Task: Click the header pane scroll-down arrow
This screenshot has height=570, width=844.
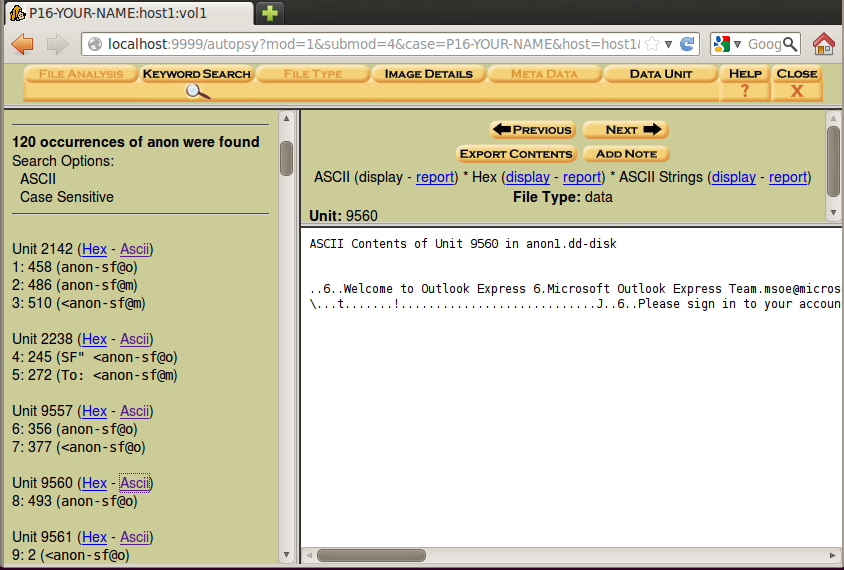Action: pos(833,213)
